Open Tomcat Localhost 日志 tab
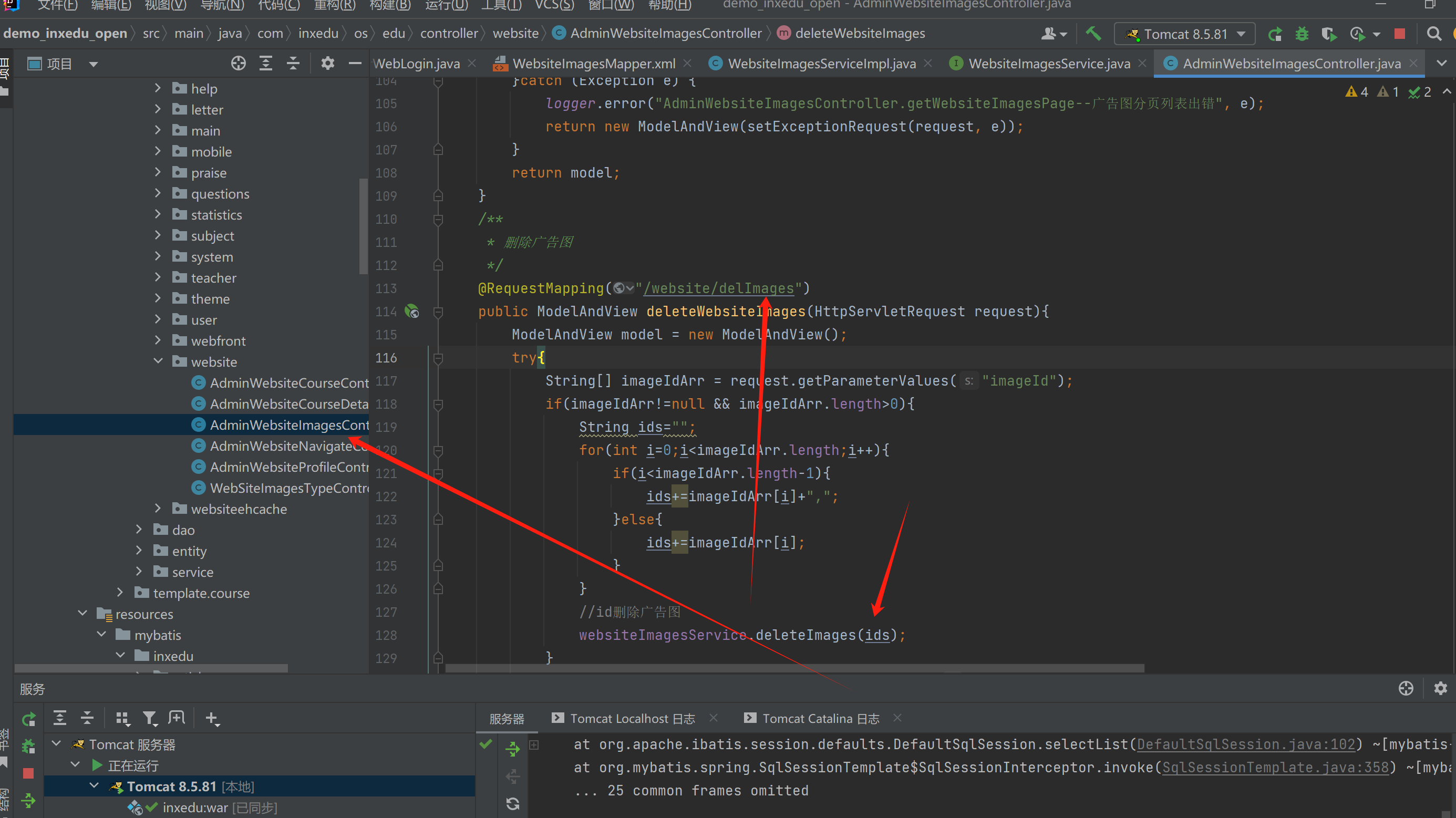1456x818 pixels. [633, 719]
